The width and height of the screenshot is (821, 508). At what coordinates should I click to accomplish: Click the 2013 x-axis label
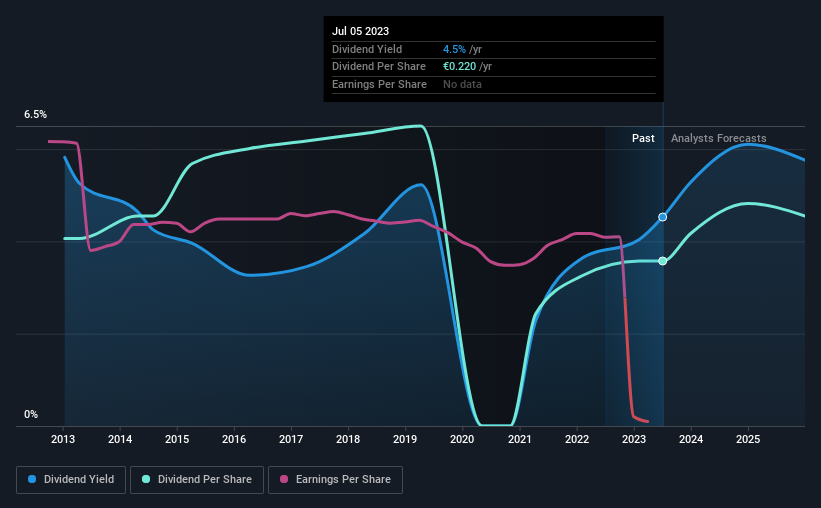63,439
